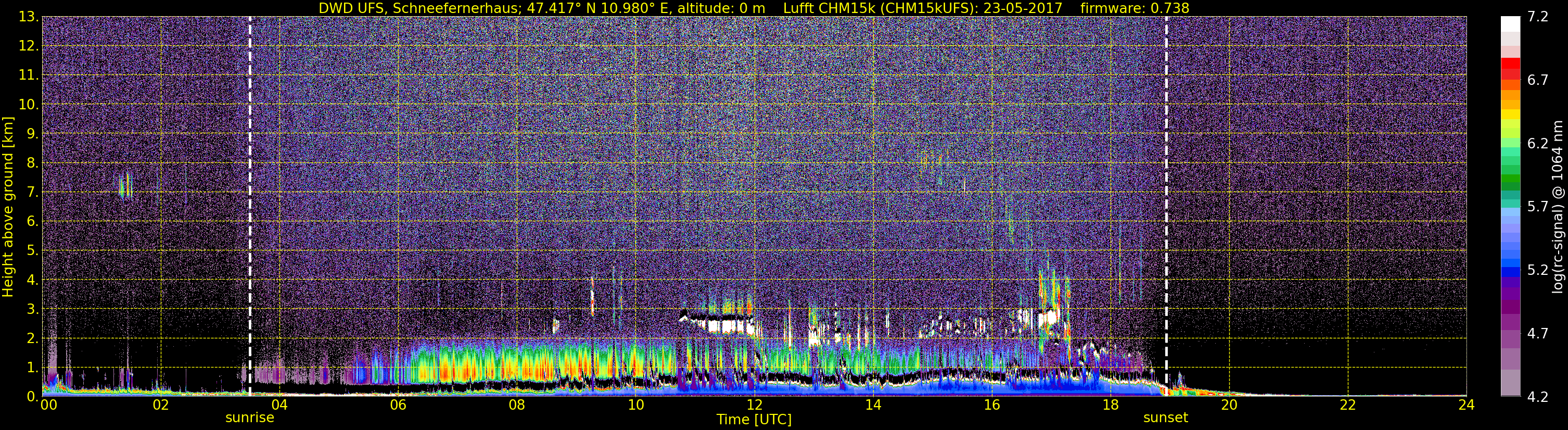This screenshot has height=430, width=1568.
Task: Click the height axis tick "7."
Action: (32, 193)
